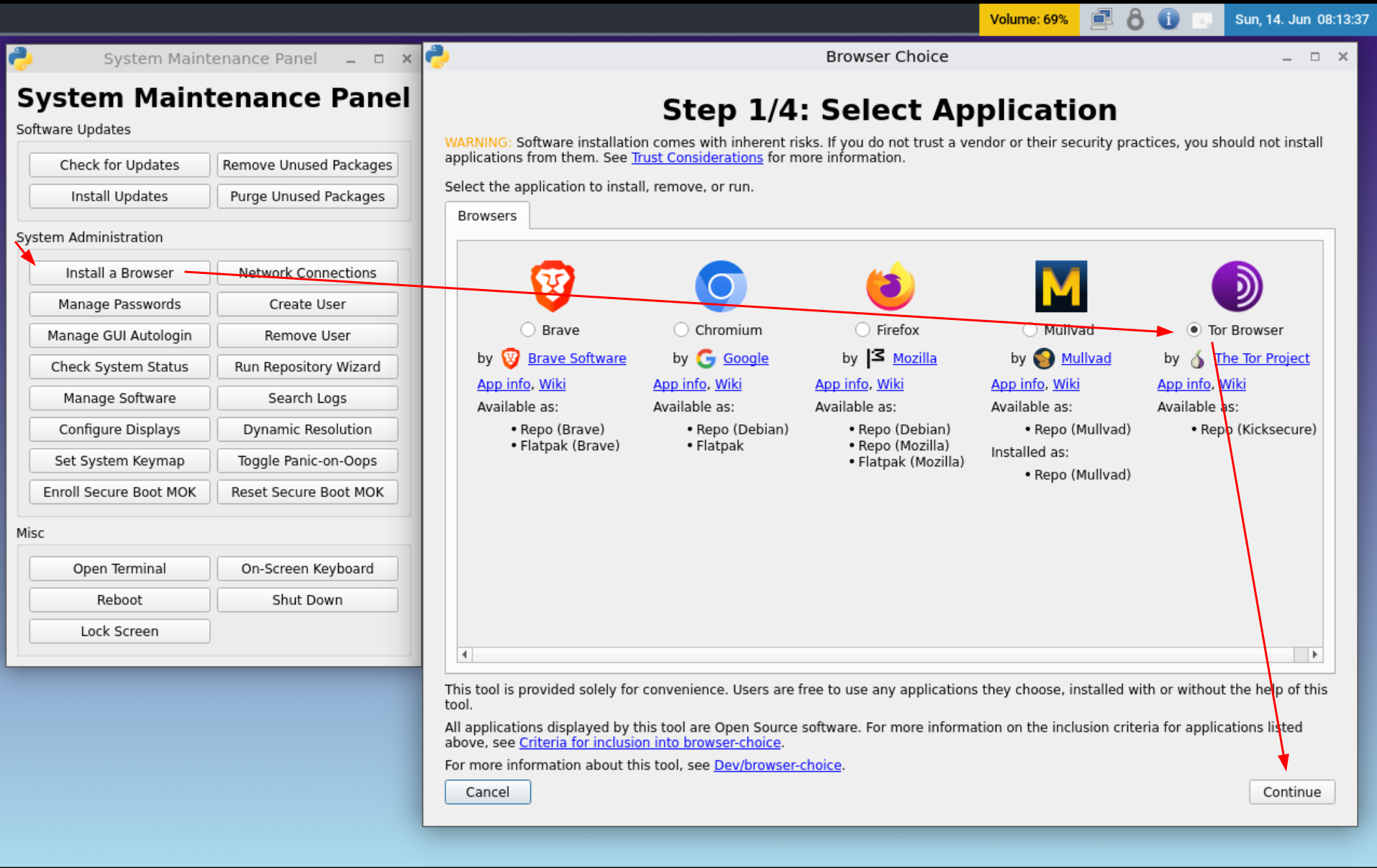Click the Tor Browser purple logo
This screenshot has width=1377, height=868.
point(1237,286)
